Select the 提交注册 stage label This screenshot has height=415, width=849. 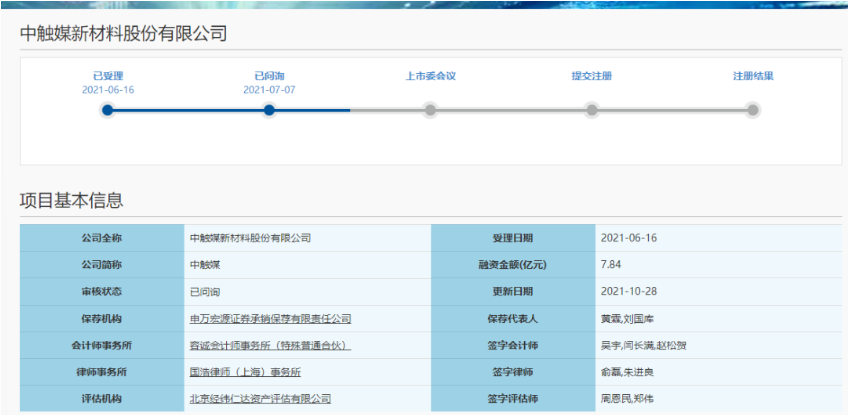pyautogui.click(x=592, y=76)
